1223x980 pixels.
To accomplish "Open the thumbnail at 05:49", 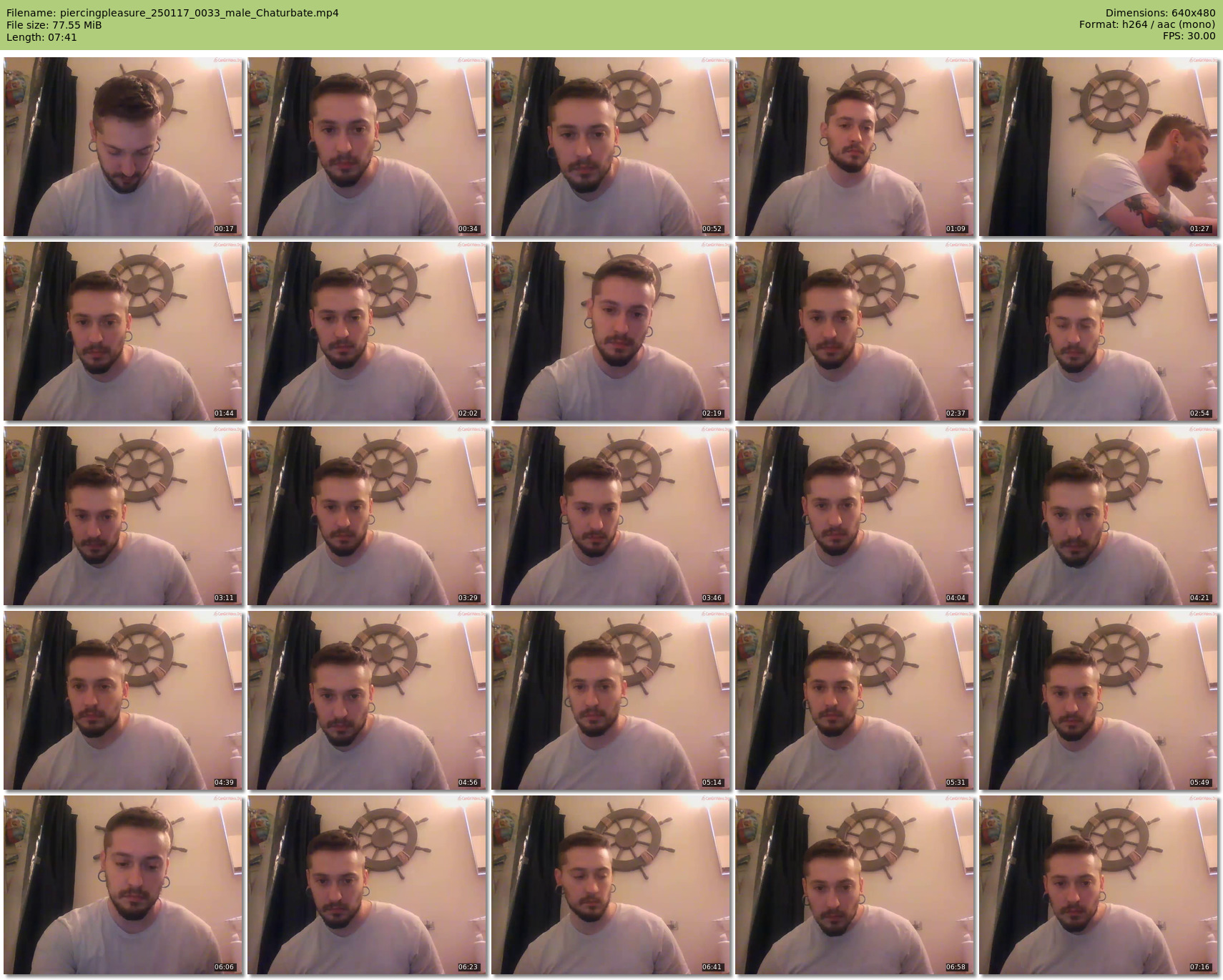I will coord(1099,700).
